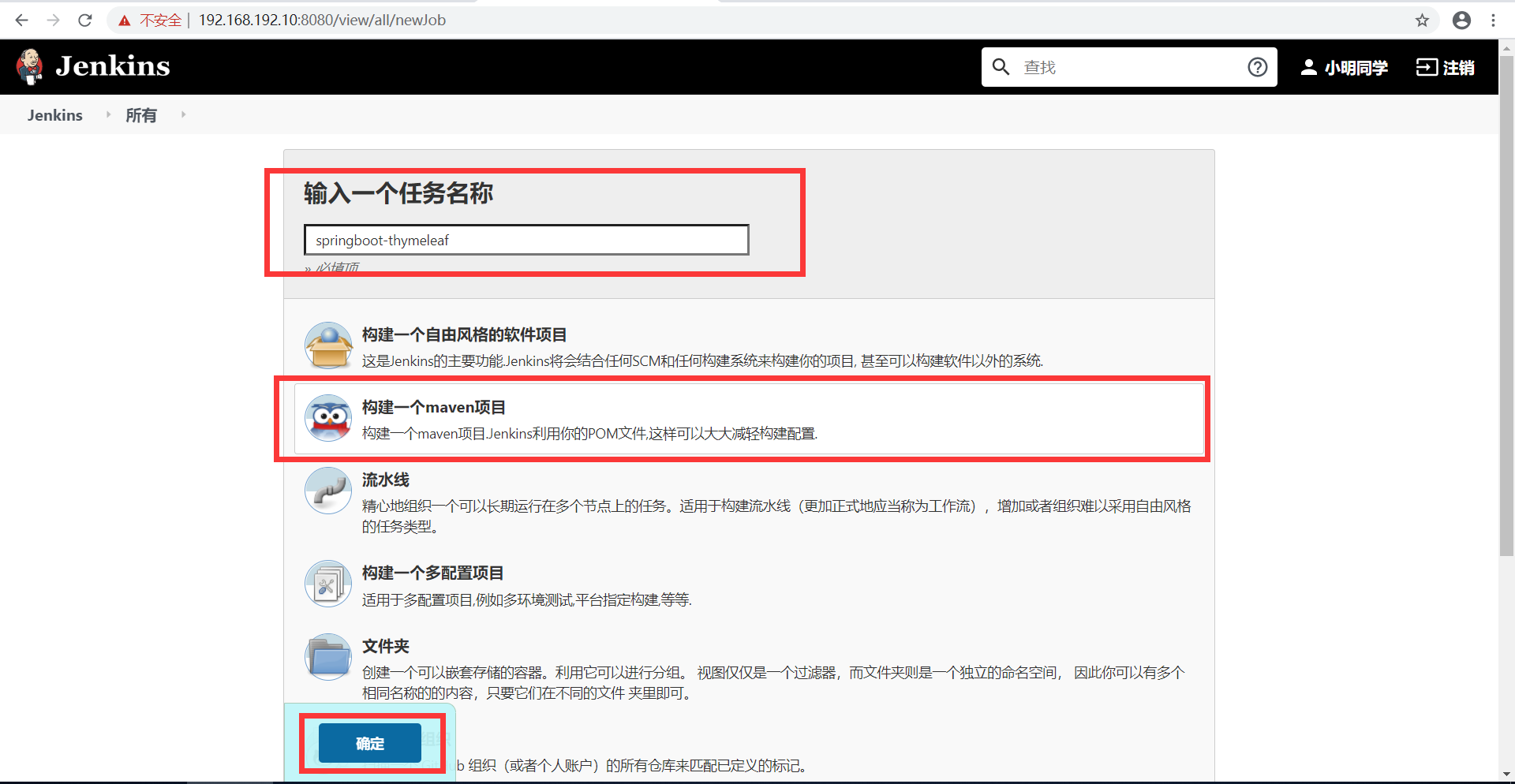Click the freestyle project description text

click(702, 361)
